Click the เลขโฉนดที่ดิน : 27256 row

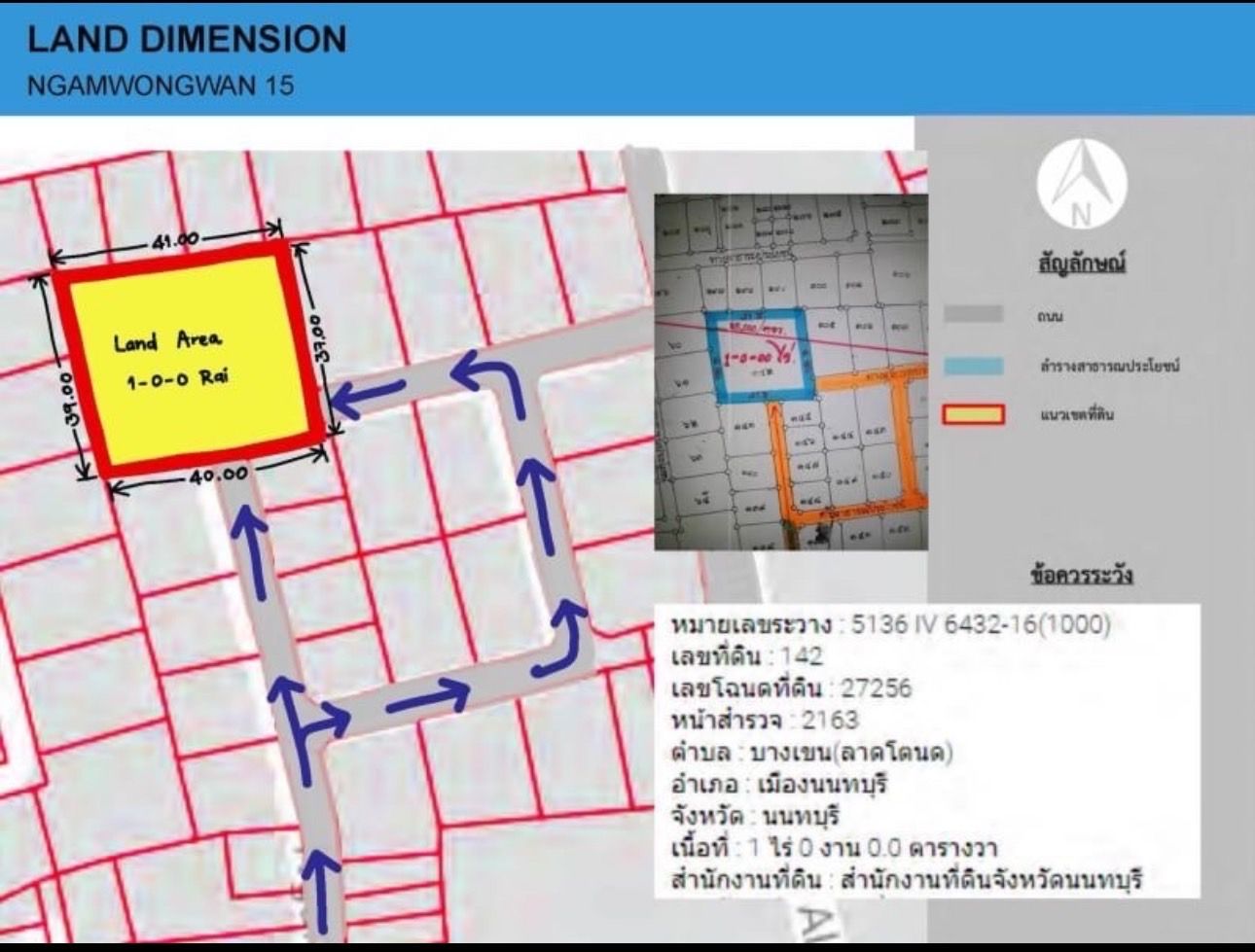coord(791,688)
